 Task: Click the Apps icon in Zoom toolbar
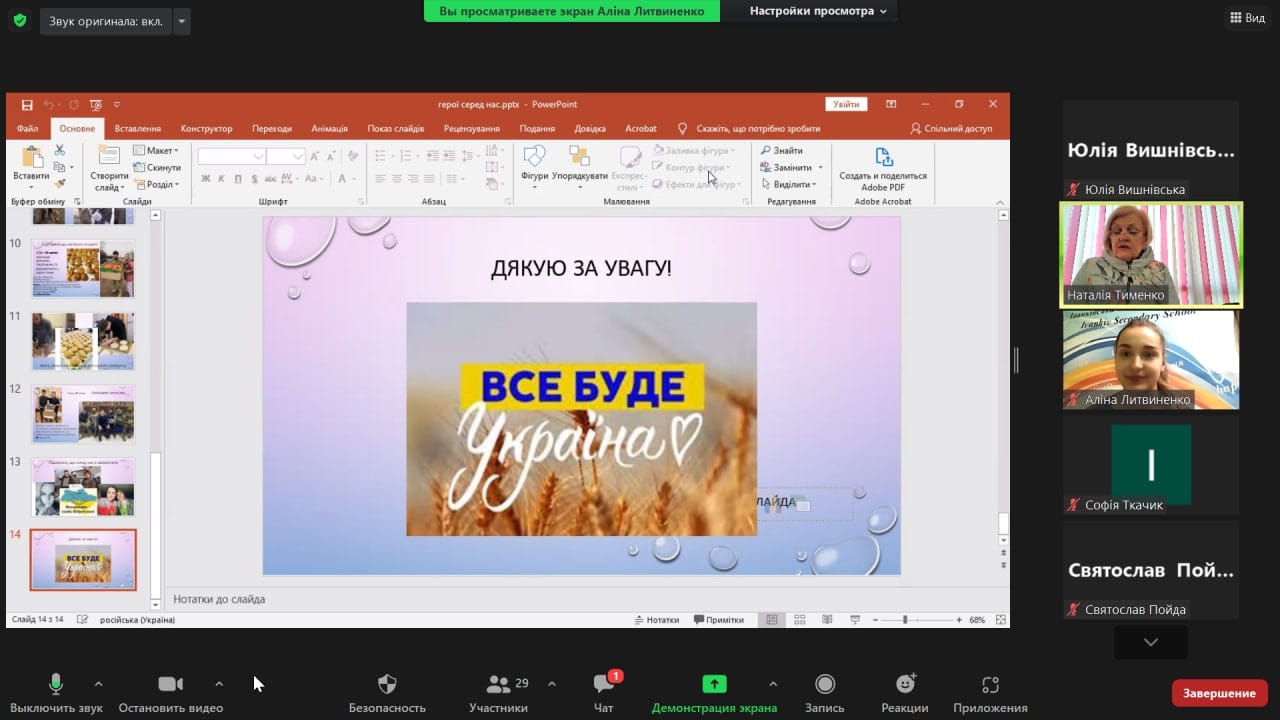tap(990, 685)
